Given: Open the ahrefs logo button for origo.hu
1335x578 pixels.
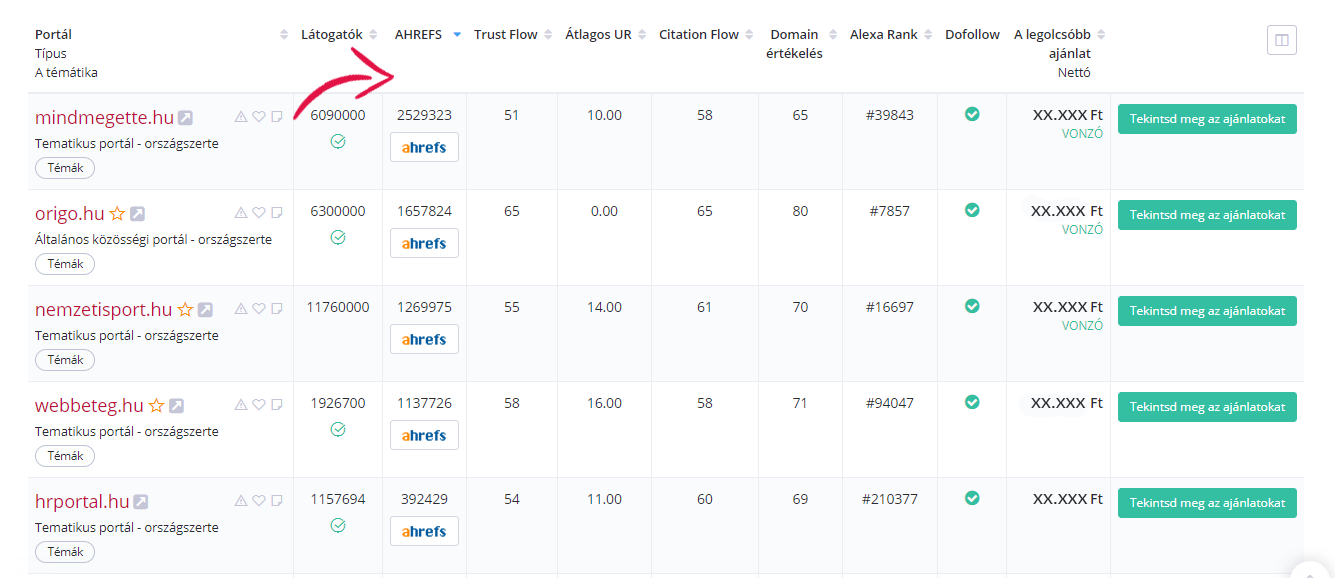Looking at the screenshot, I should coord(424,243).
